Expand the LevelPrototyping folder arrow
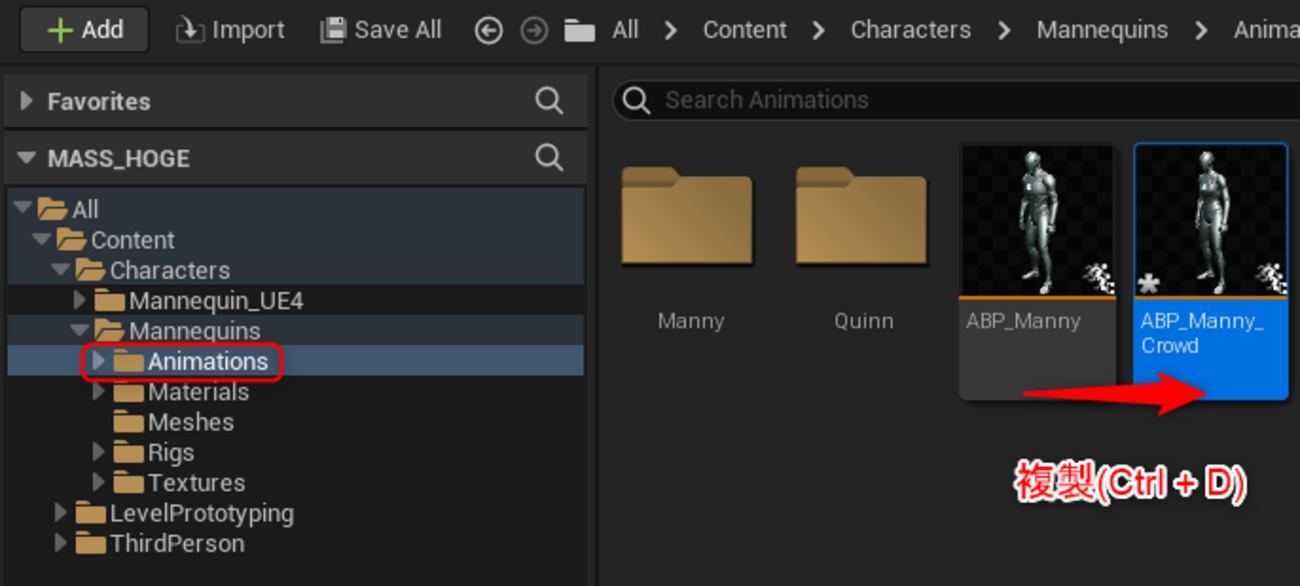Viewport: 1300px width, 586px height. [x=61, y=513]
